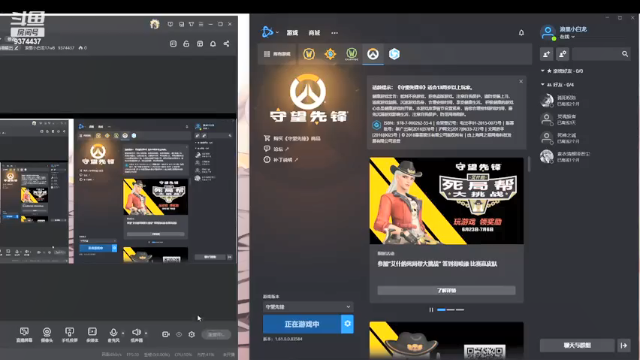Image resolution: width=640 pixels, height=360 pixels.
Task: Click the friends search magnifier icon
Action: click(625, 54)
